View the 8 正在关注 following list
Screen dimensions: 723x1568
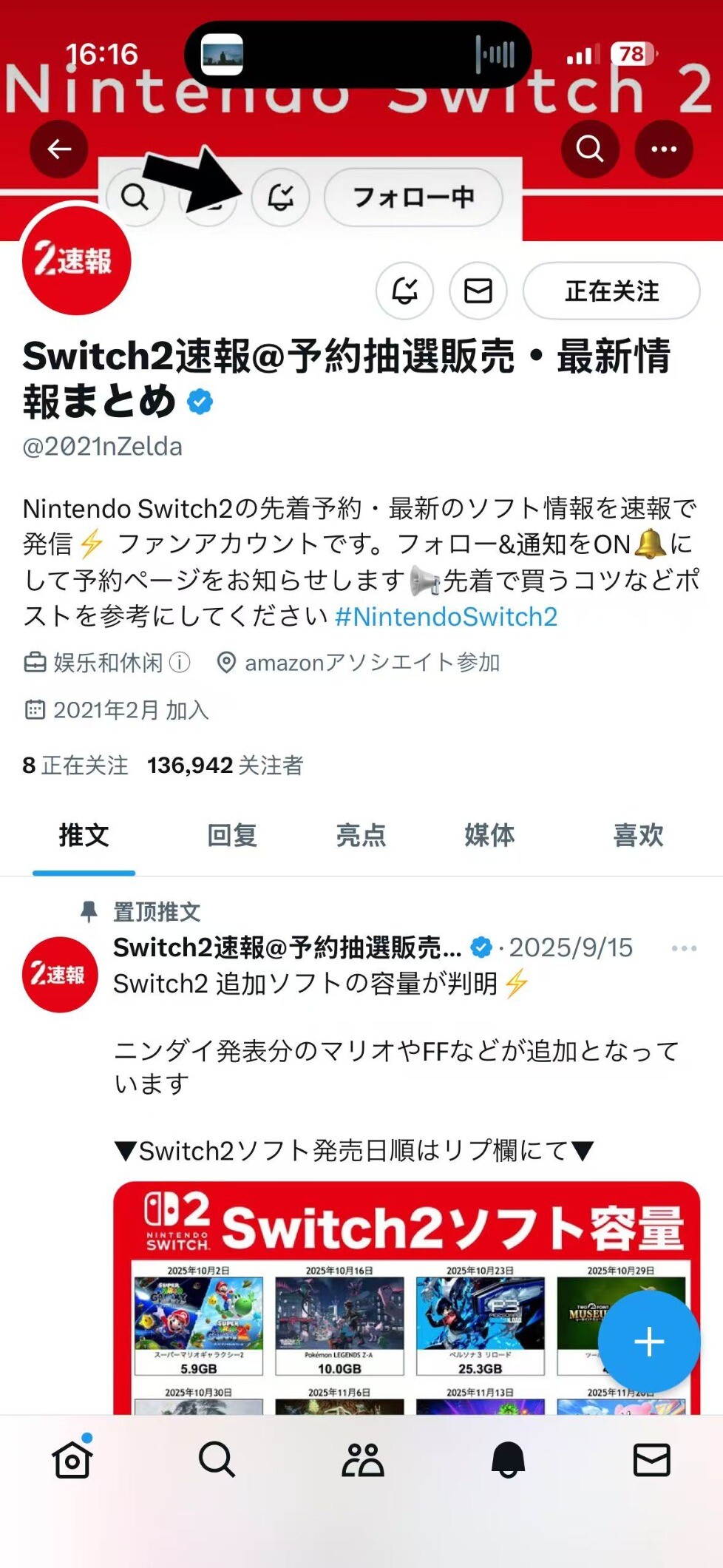point(75,766)
